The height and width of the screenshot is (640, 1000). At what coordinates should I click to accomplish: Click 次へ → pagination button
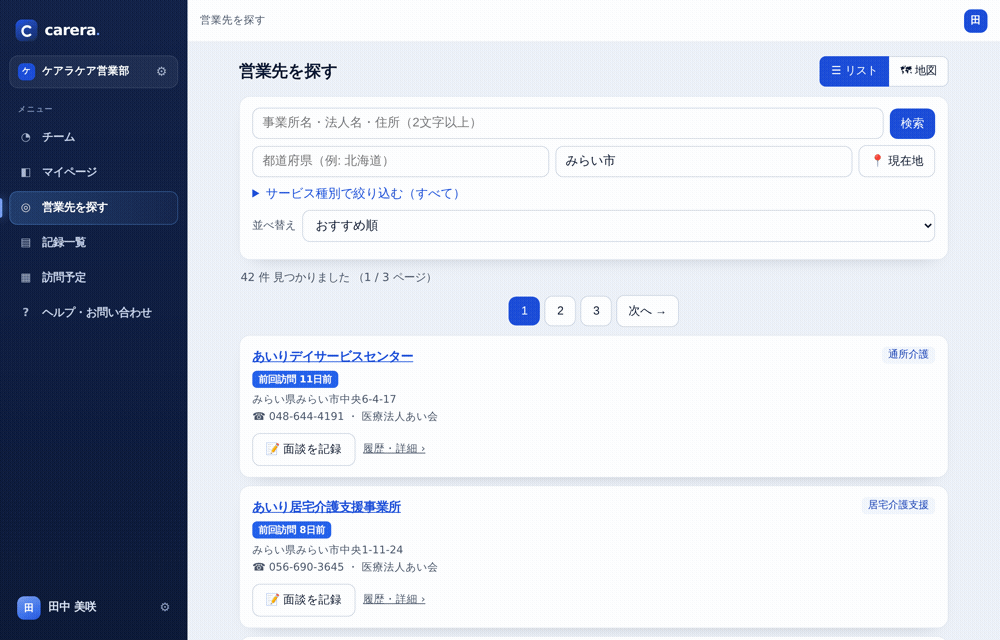coord(647,311)
